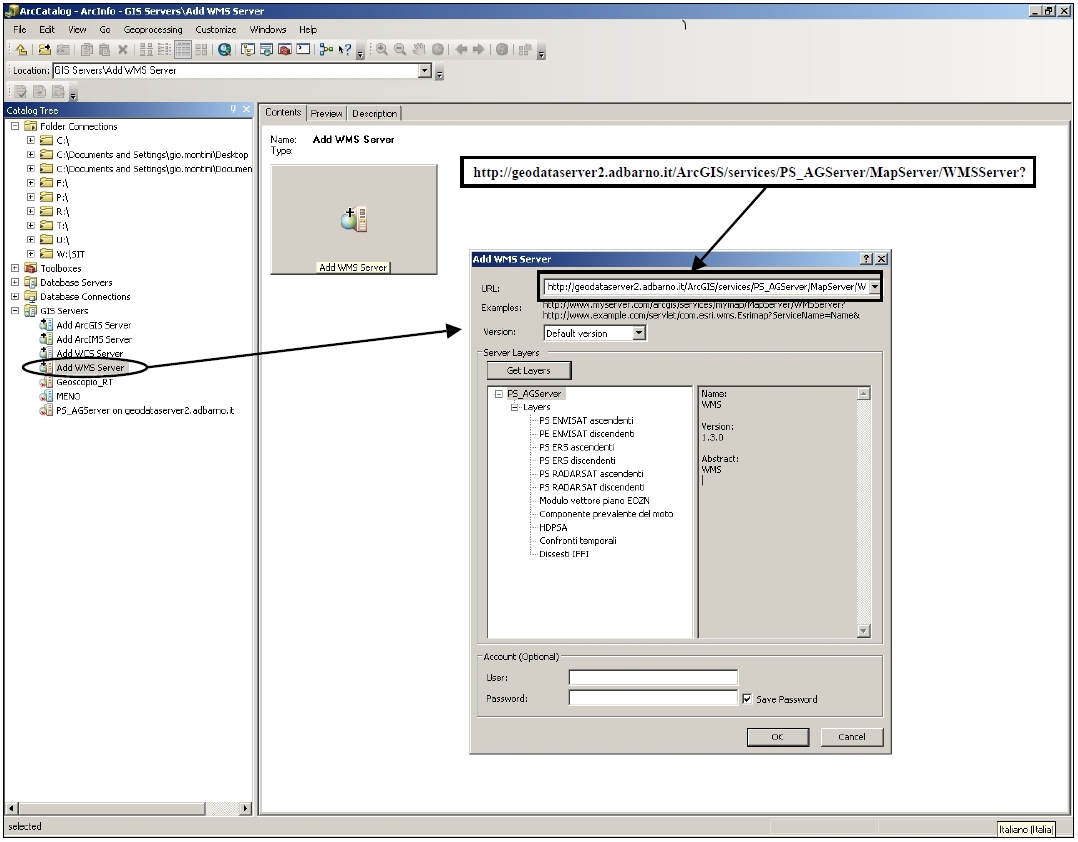Click the URL text field
The image size is (1078, 842).
(705, 287)
